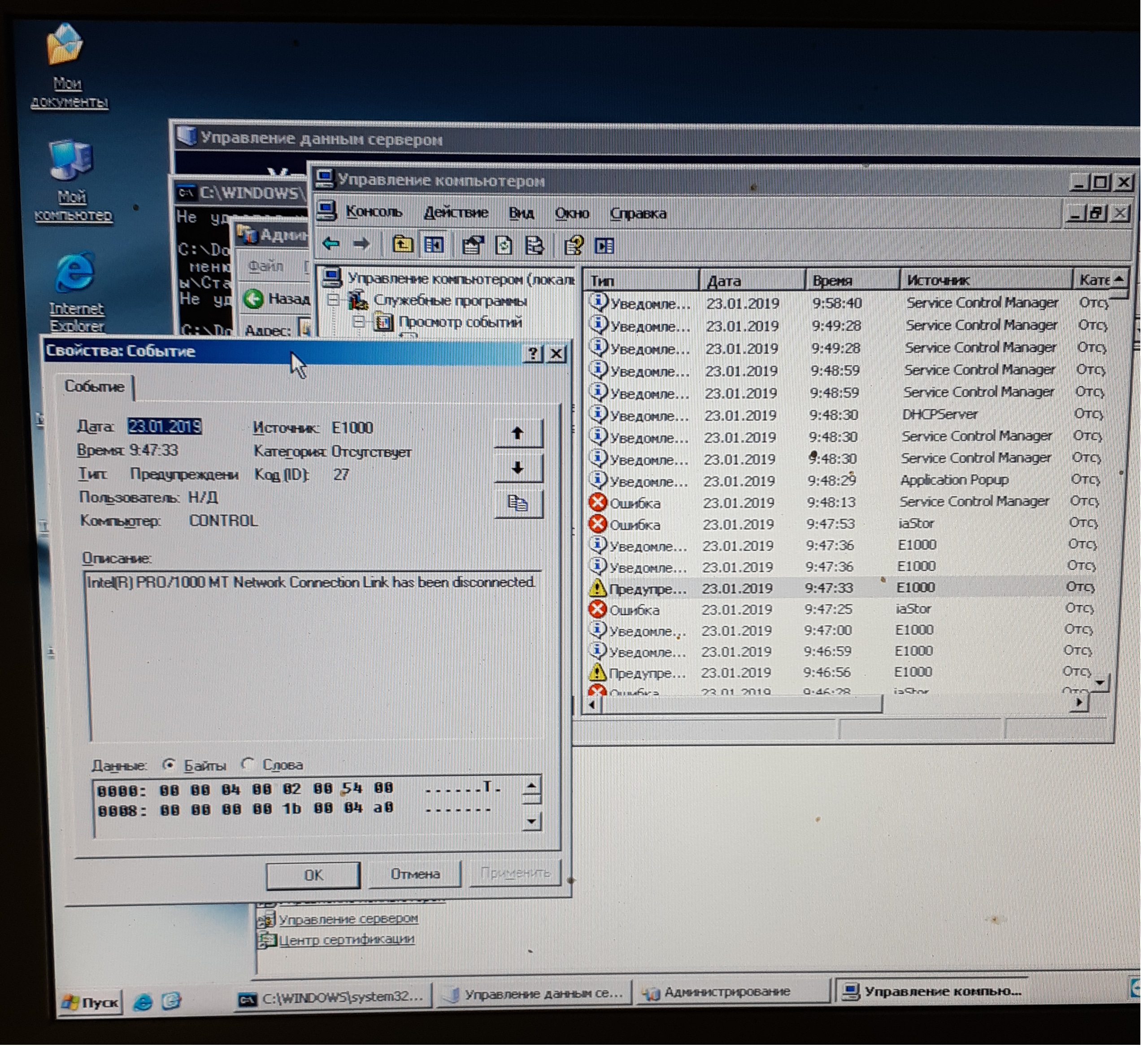Image resolution: width=1148 pixels, height=1048 pixels.
Task: Click the error icon of the 9:48:13 event
Action: click(598, 503)
